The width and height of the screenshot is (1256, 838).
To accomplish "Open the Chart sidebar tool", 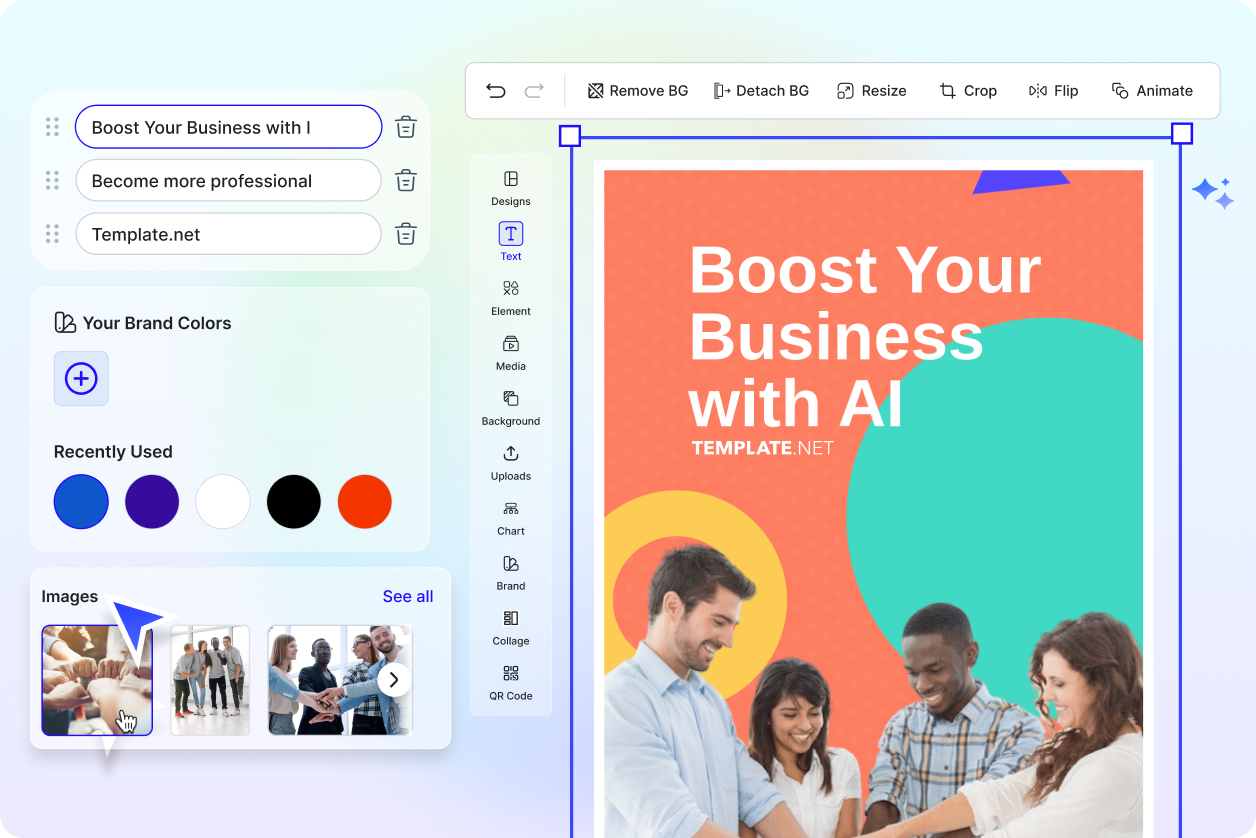I will click(x=511, y=517).
